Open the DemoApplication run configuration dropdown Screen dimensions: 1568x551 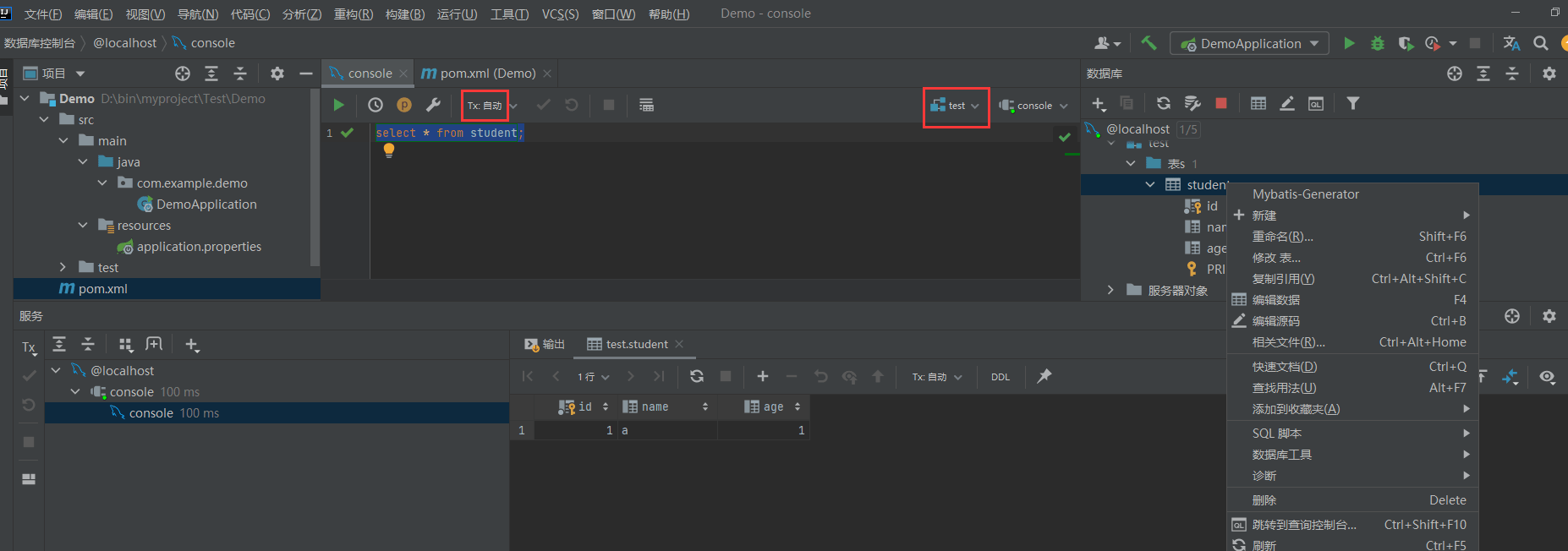click(x=1249, y=43)
